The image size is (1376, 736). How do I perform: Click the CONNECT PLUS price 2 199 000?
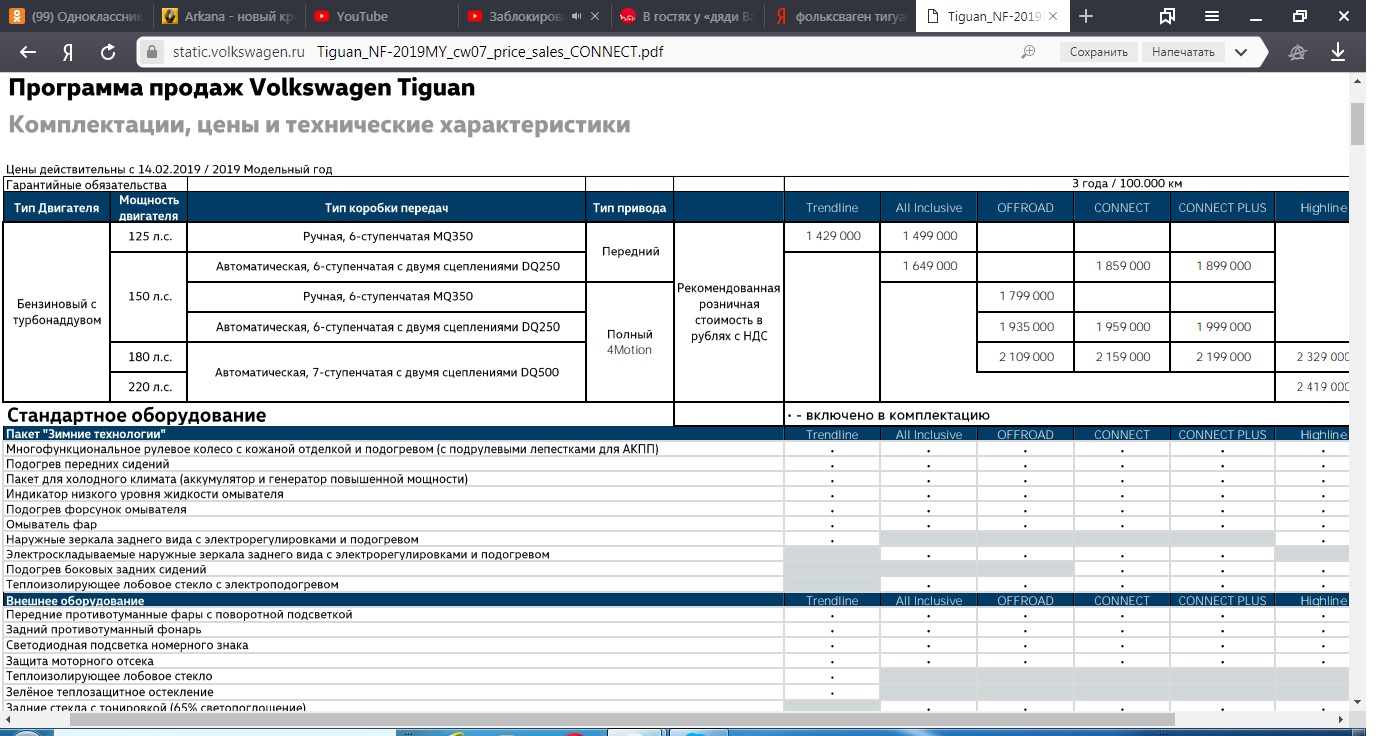coord(1222,357)
